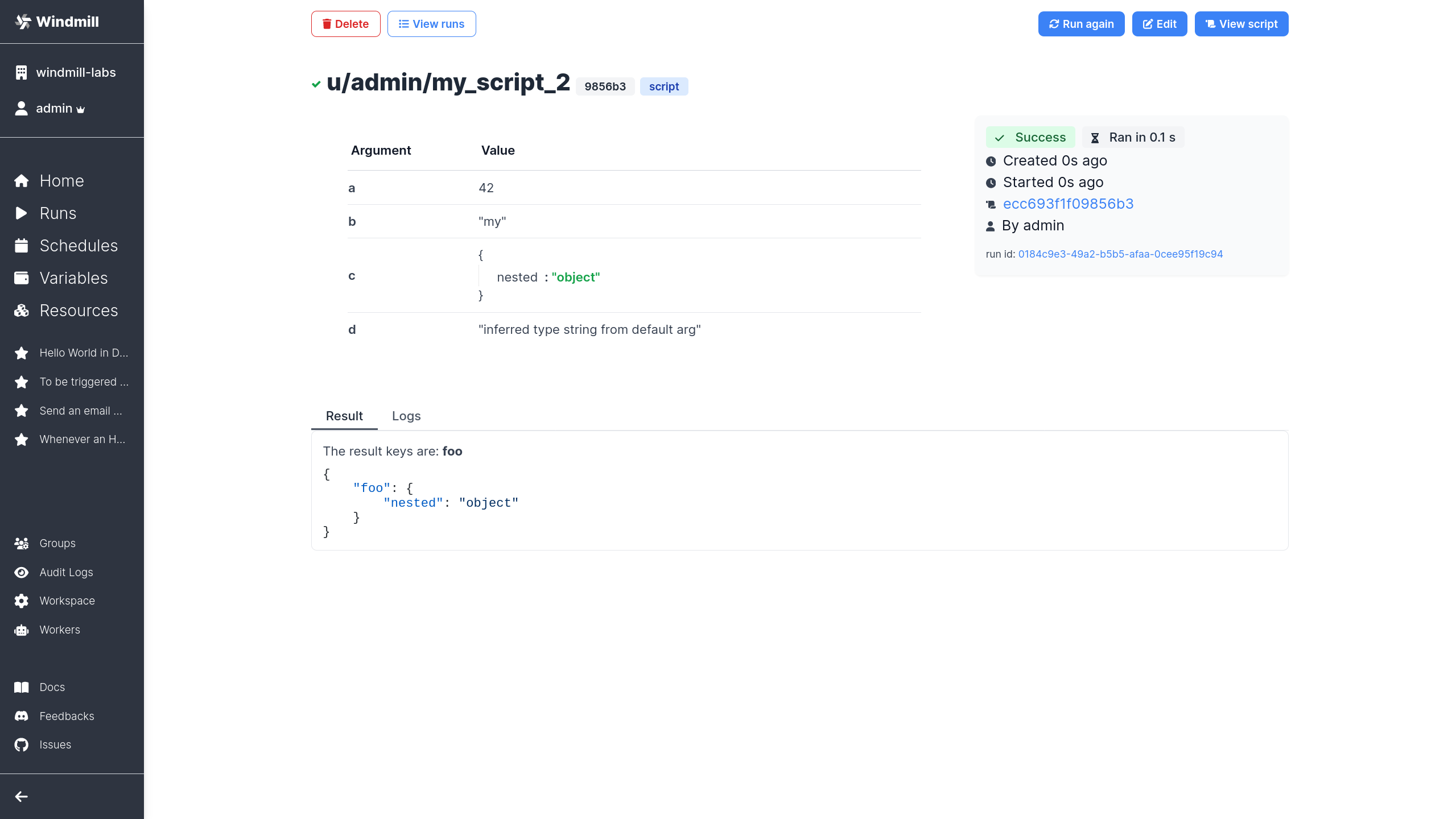
Task: Open Workers via the robot icon
Action: tap(22, 630)
